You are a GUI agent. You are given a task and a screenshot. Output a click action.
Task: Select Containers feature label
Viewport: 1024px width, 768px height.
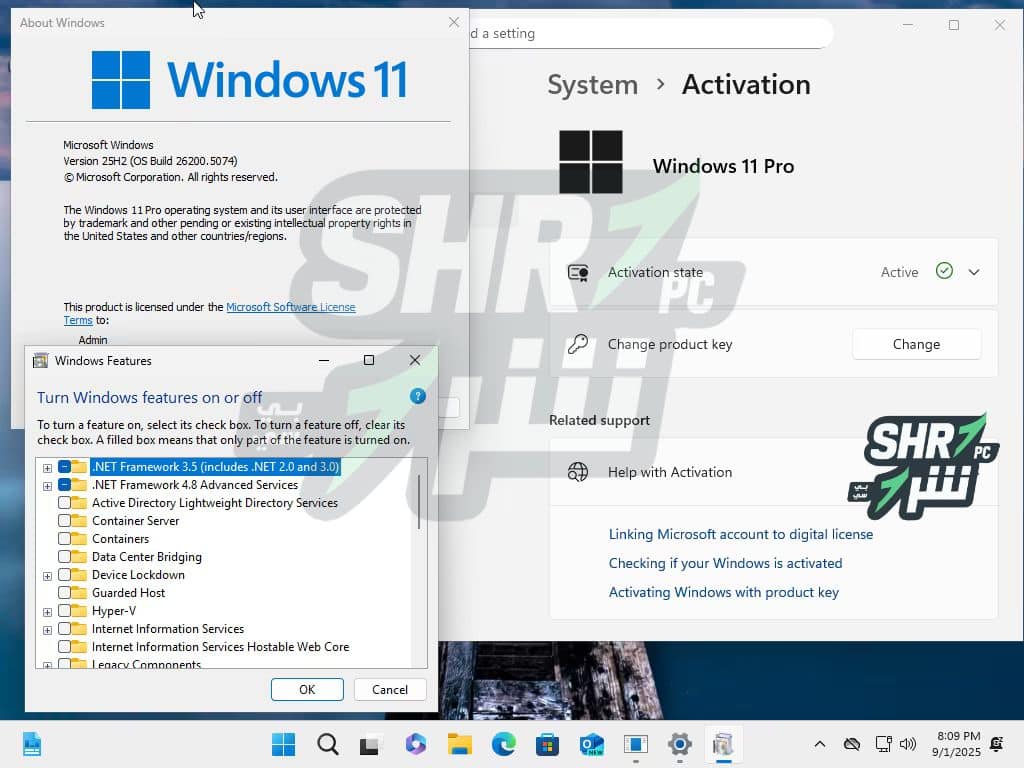pyautogui.click(x=121, y=539)
